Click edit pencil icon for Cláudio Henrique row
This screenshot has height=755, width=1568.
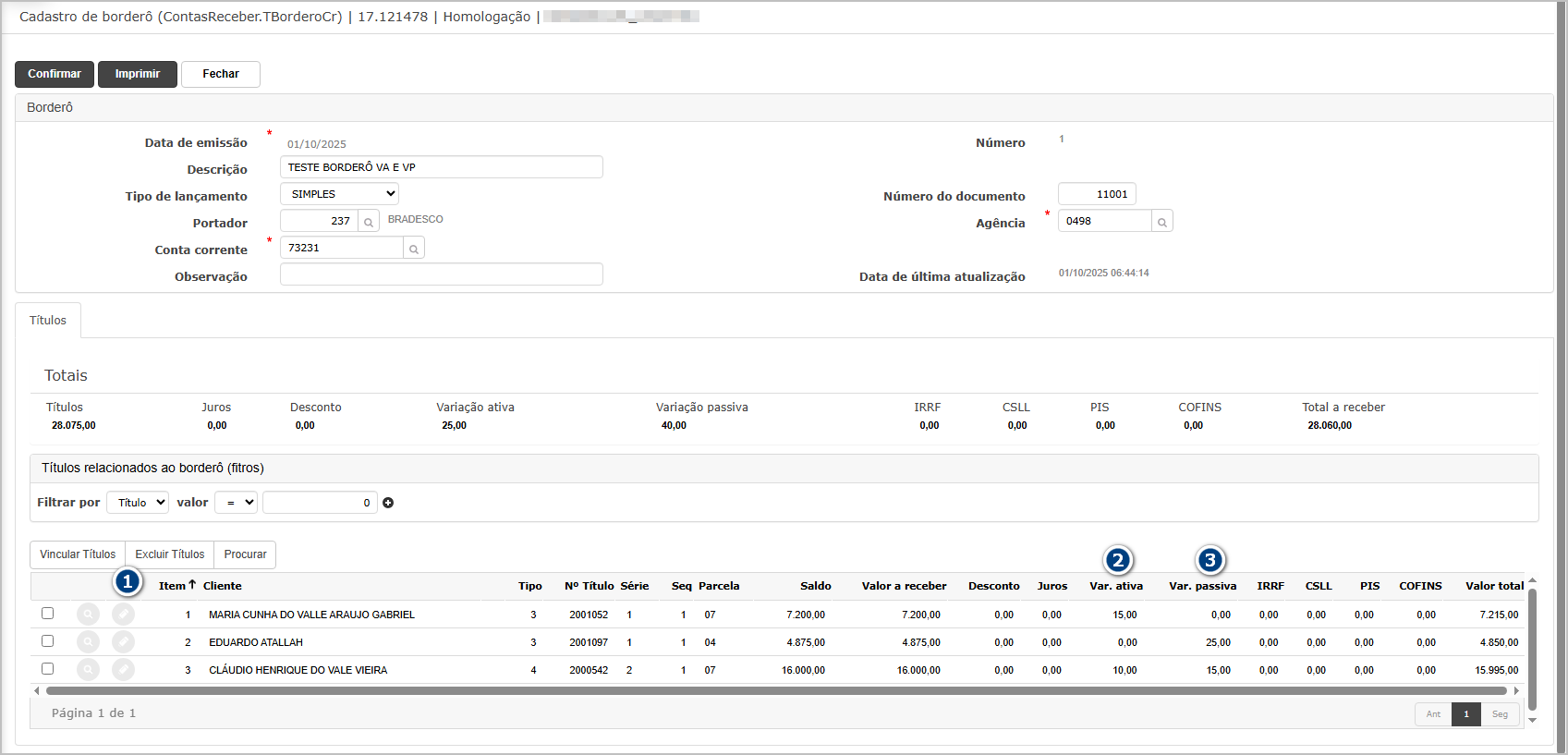[x=123, y=669]
